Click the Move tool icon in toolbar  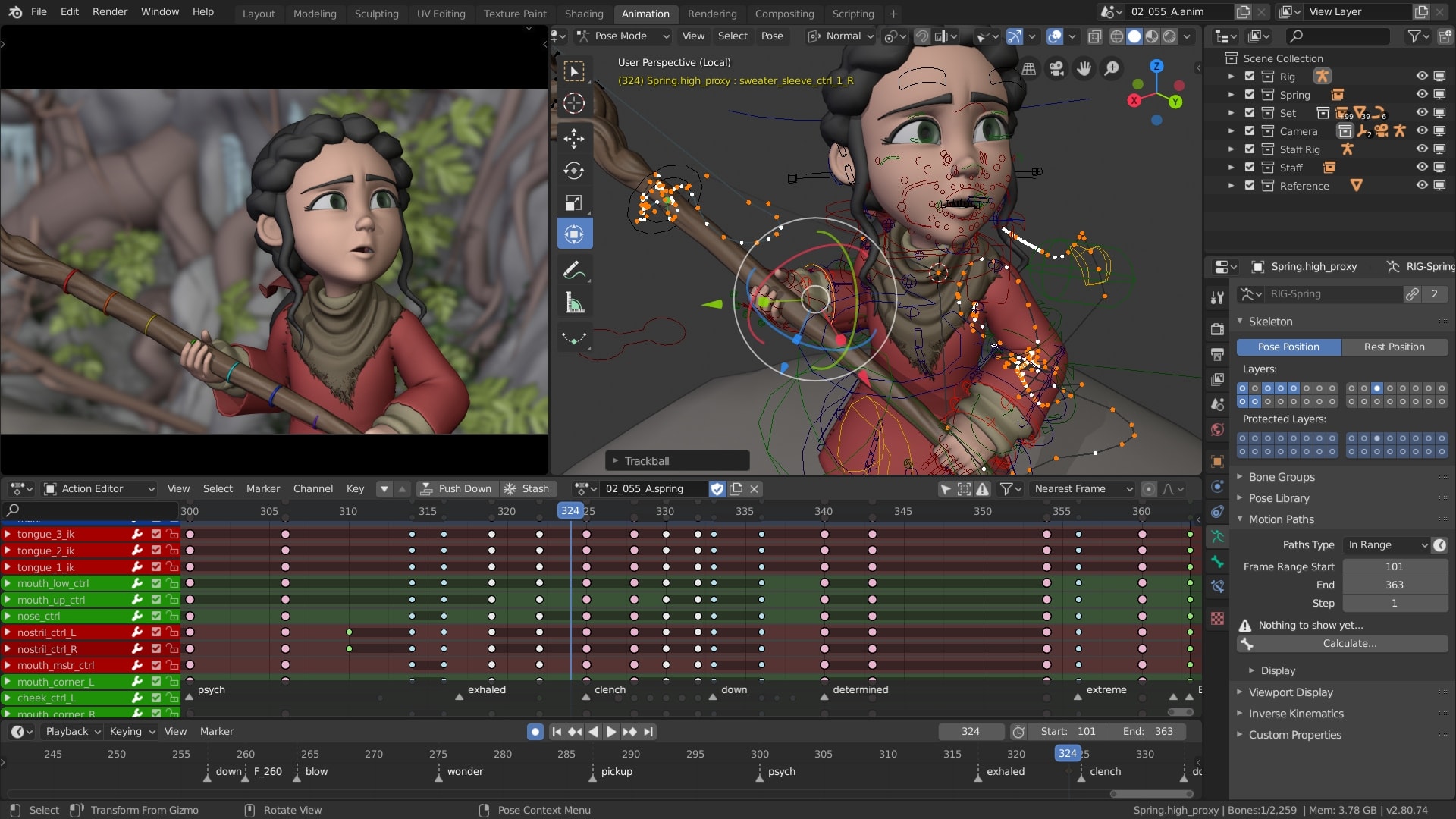(574, 137)
